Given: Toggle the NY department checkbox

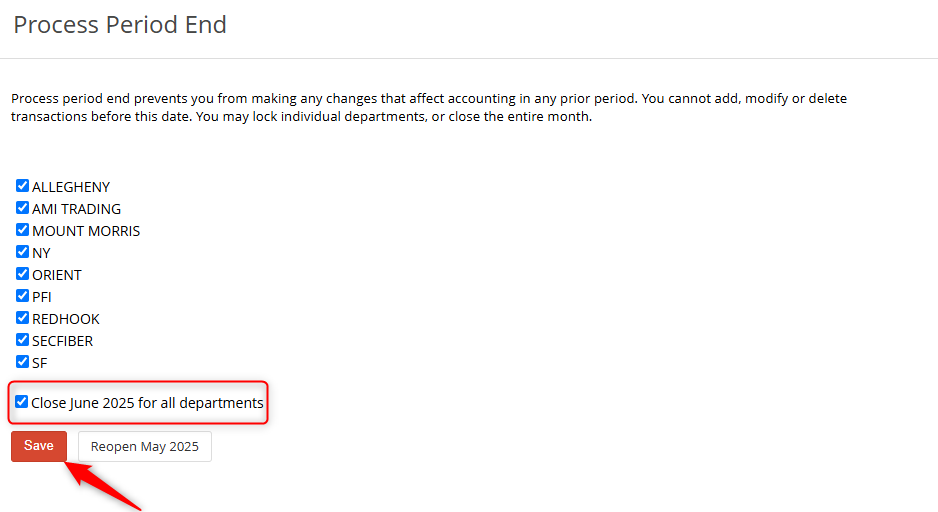Looking at the screenshot, I should pos(22,252).
